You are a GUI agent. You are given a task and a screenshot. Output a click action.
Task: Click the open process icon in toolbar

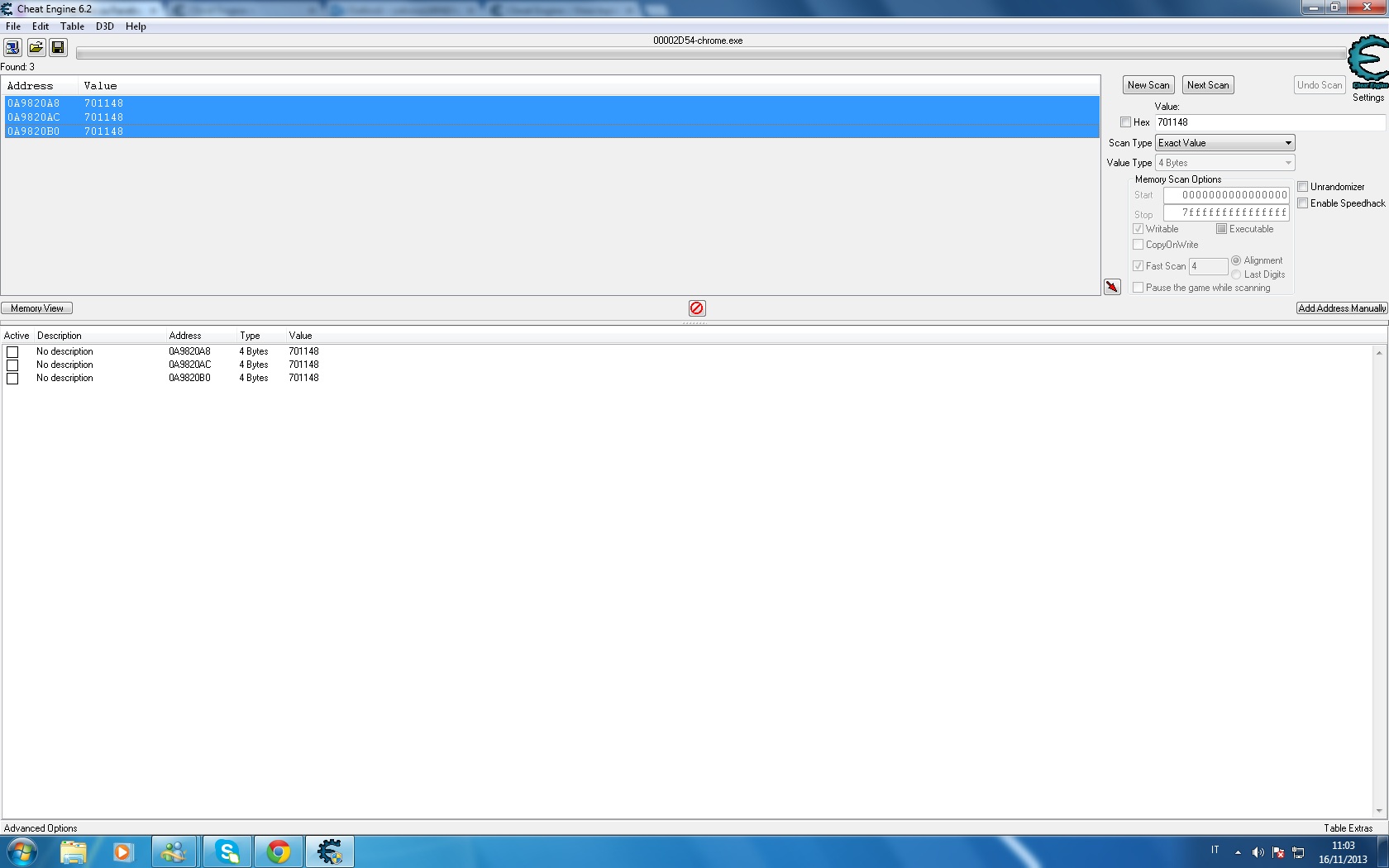click(x=12, y=48)
